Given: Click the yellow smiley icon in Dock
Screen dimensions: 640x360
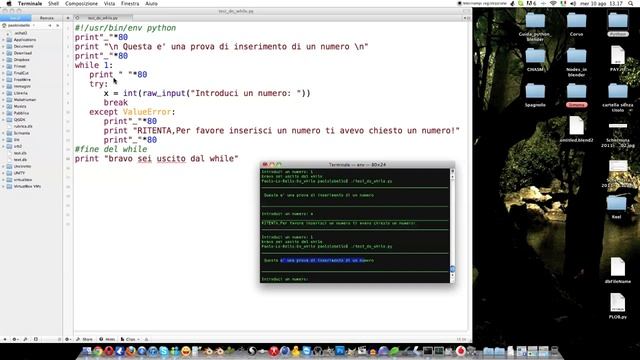Looking at the screenshot, I should (186, 351).
